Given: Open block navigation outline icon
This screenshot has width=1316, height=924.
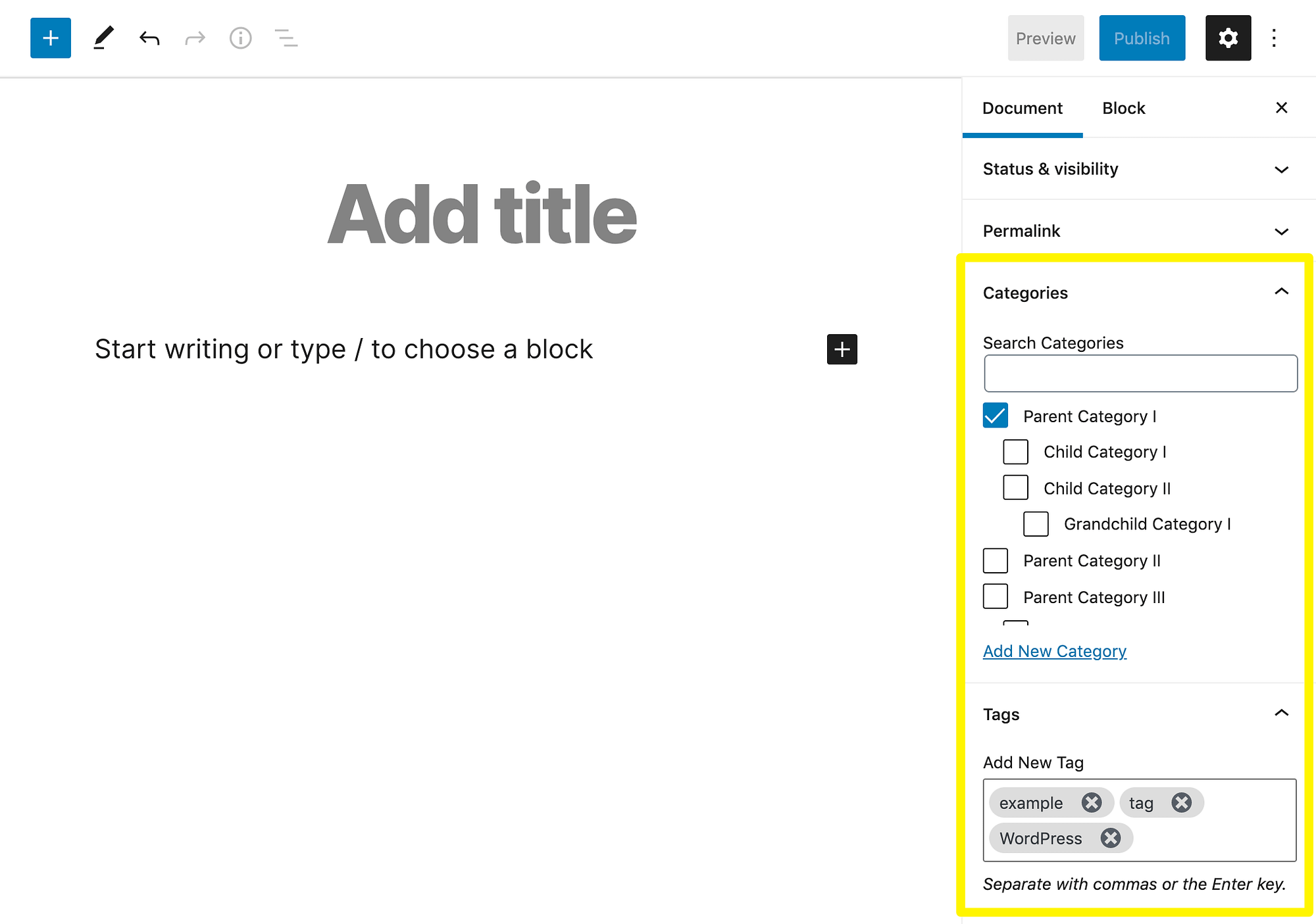Looking at the screenshot, I should click(286, 38).
